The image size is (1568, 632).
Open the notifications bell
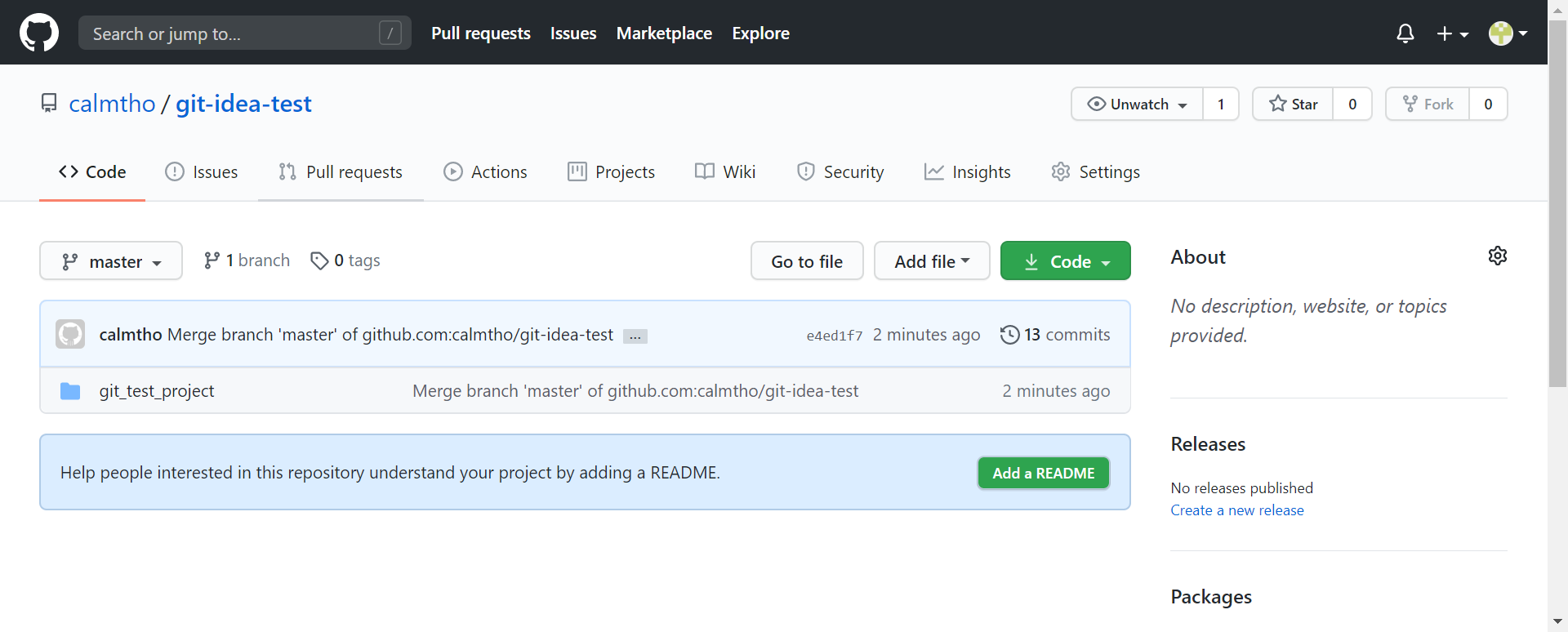(1405, 33)
